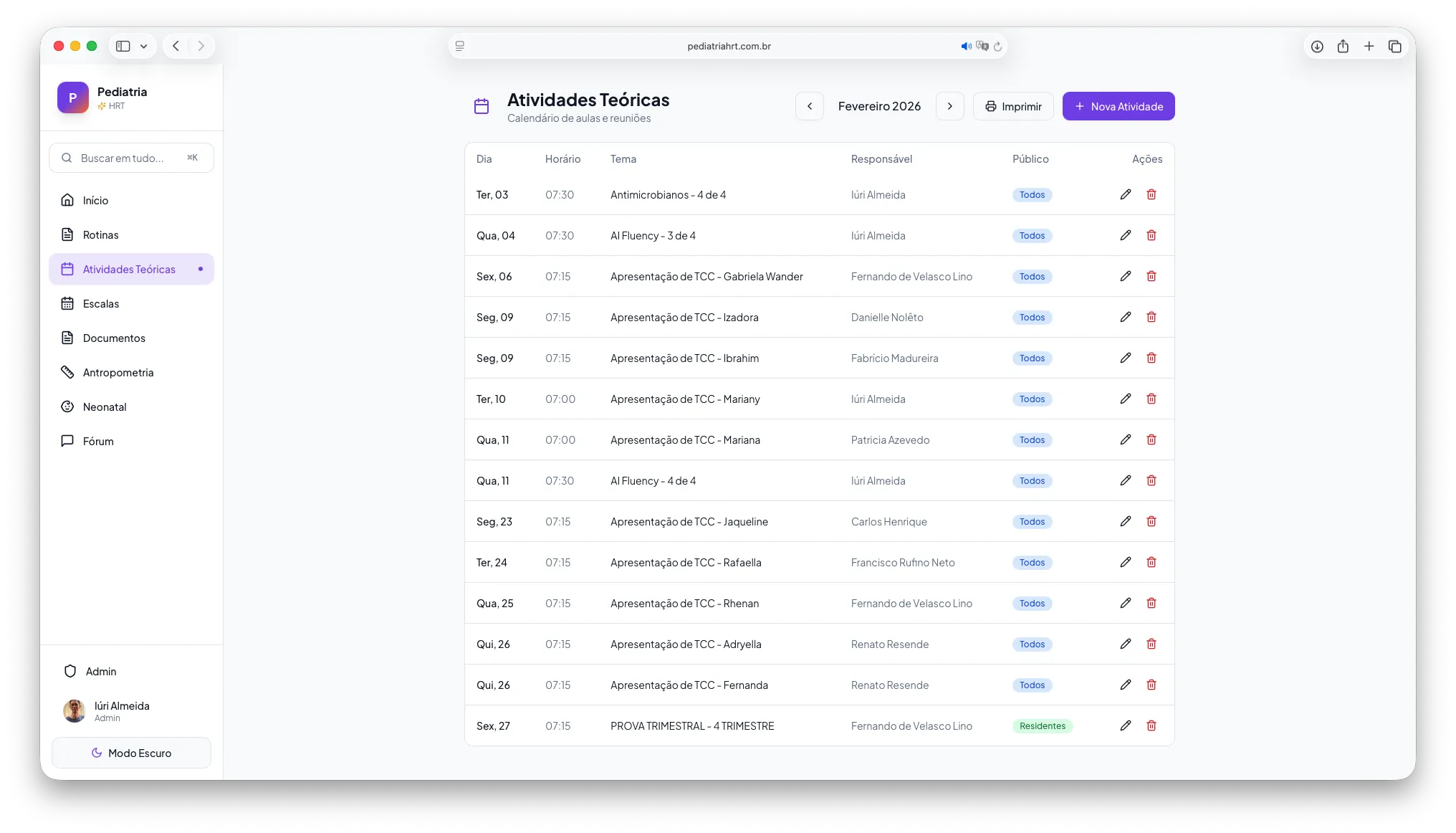The width and height of the screenshot is (1456, 833).
Task: Toggle Modo Escuro dark mode
Action: 131,753
